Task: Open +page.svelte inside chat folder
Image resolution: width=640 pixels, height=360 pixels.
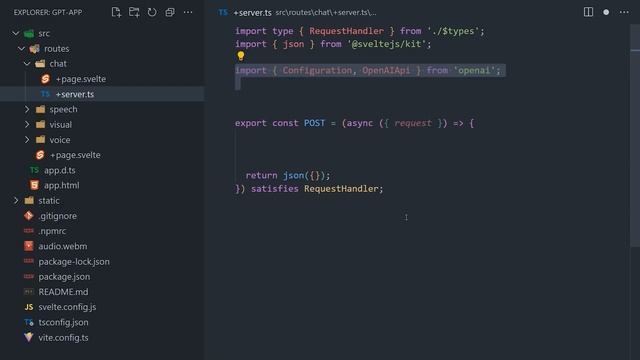Action: 81,79
